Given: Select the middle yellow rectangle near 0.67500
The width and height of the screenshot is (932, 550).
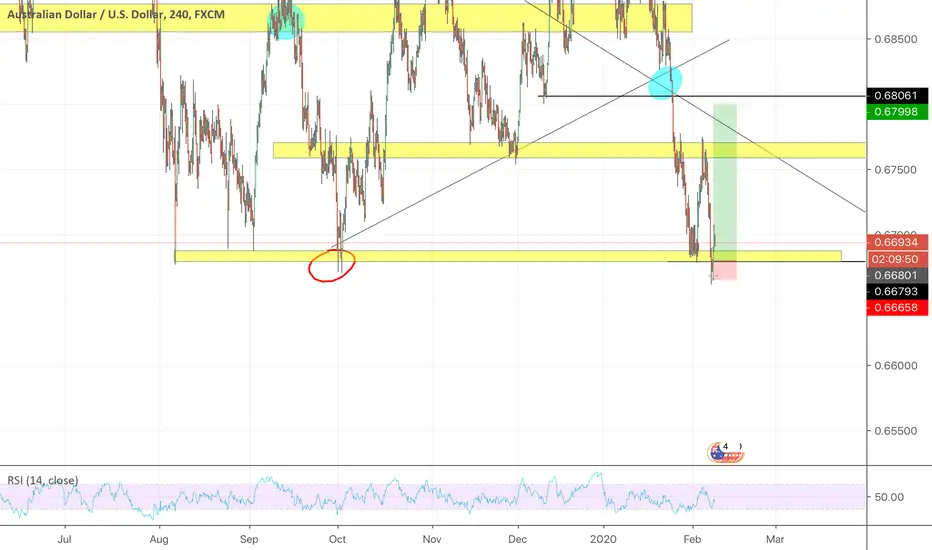Looking at the screenshot, I should click(569, 150).
